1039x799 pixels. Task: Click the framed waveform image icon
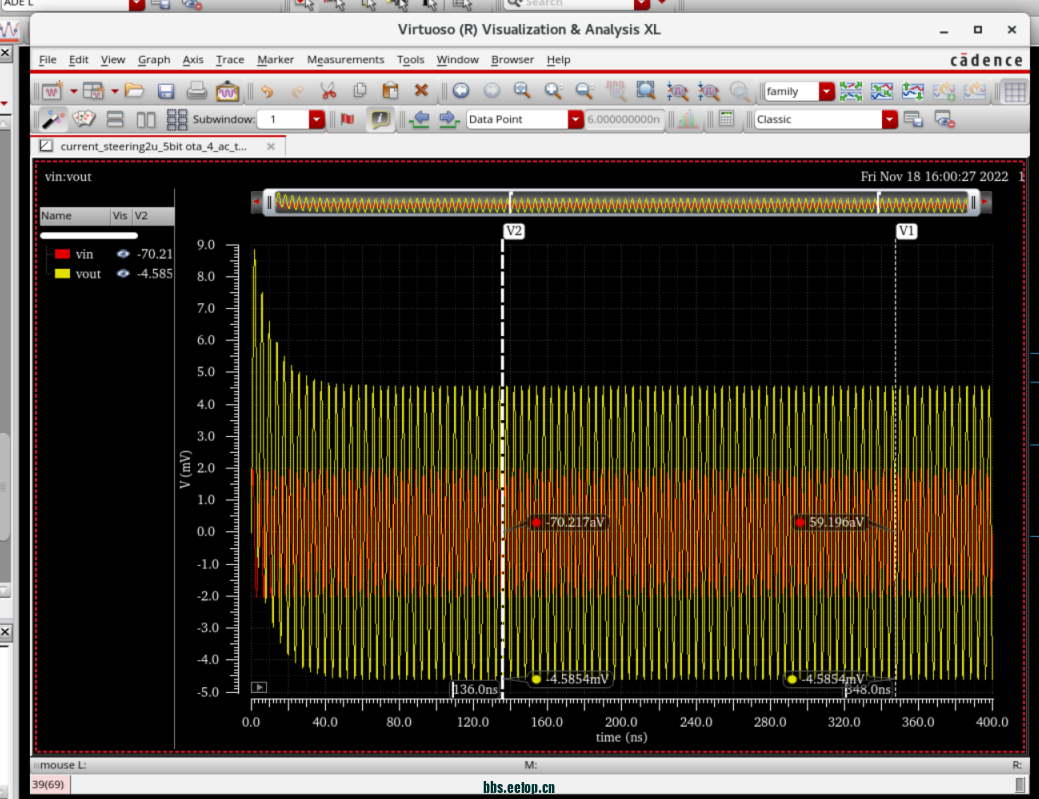point(227,91)
